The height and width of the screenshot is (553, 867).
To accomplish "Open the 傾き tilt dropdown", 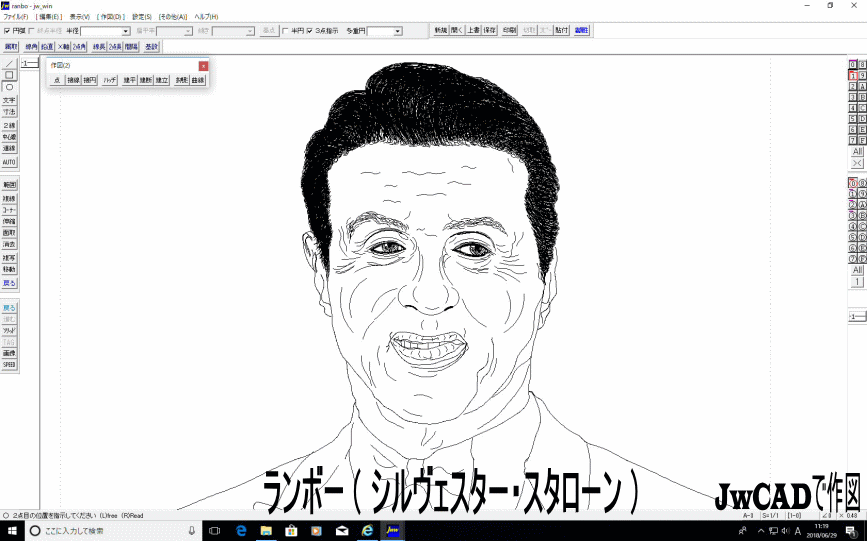I will (250, 32).
